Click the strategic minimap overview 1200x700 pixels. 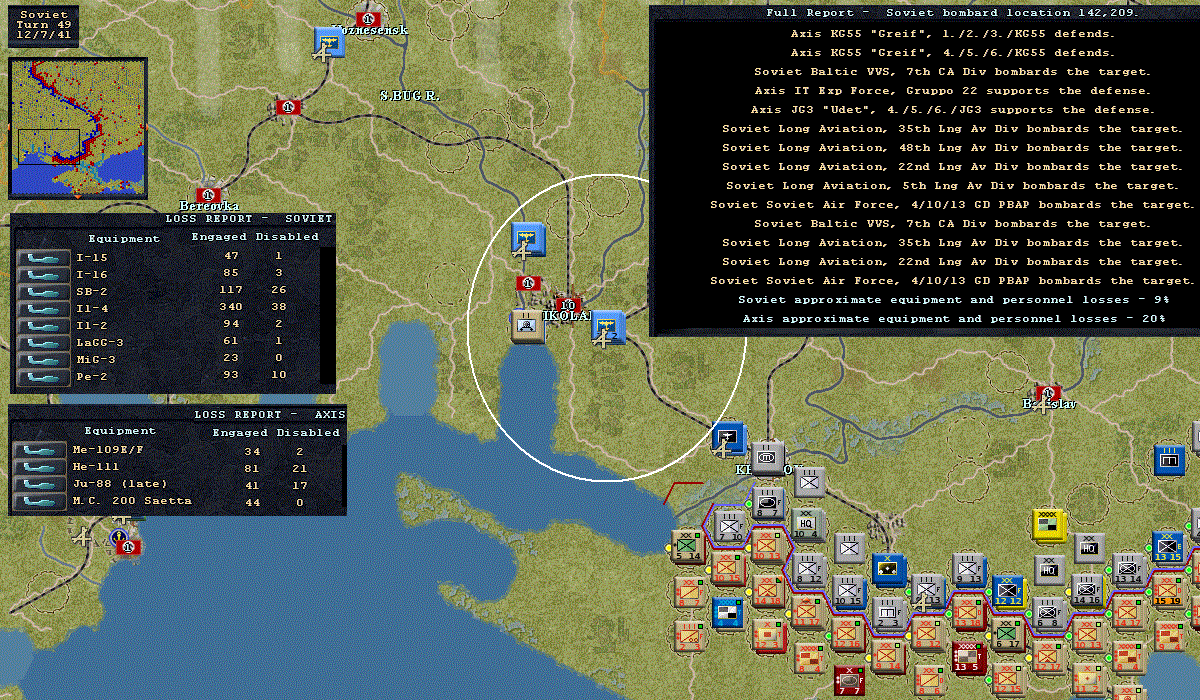[77, 127]
